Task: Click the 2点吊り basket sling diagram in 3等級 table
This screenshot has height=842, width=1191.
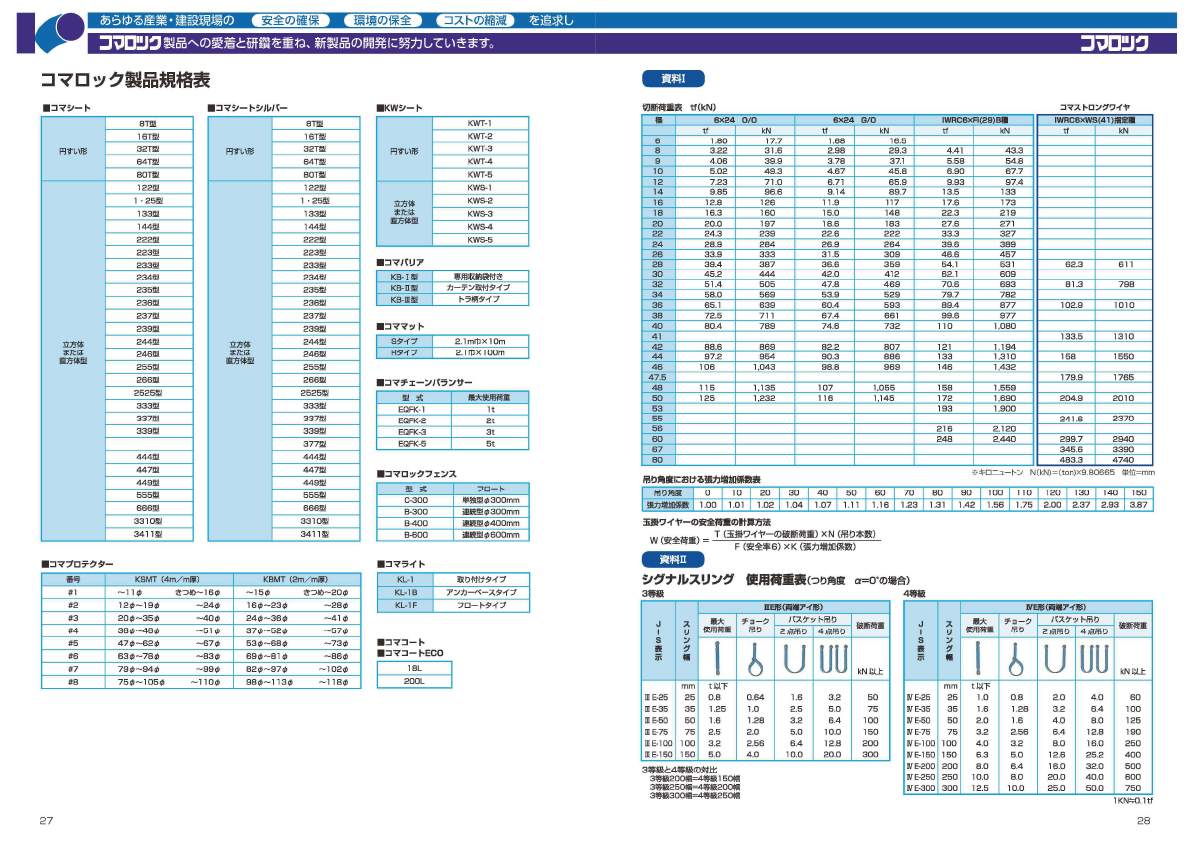Action: click(x=794, y=659)
